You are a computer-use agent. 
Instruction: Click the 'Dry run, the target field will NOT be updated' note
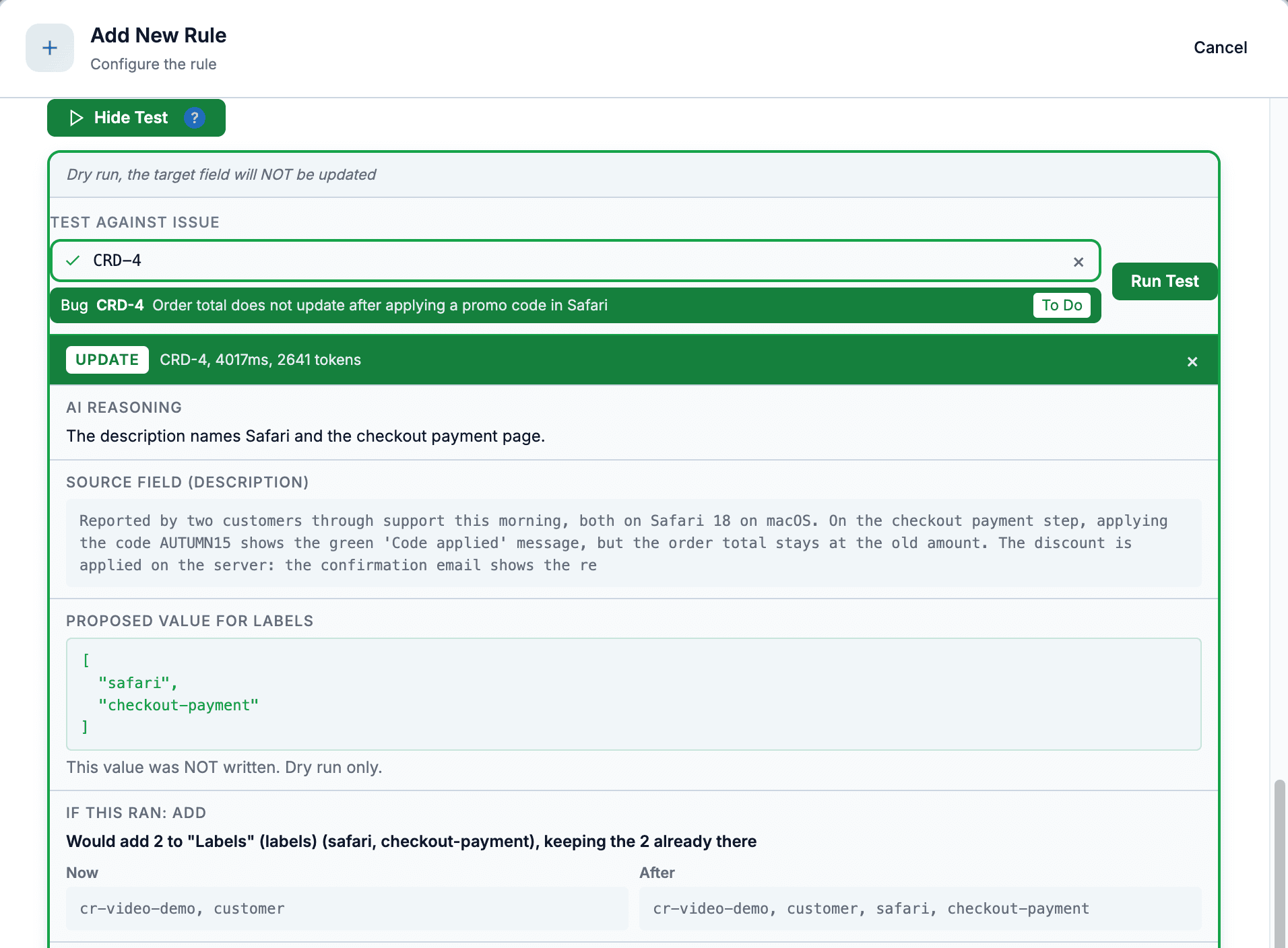point(221,175)
